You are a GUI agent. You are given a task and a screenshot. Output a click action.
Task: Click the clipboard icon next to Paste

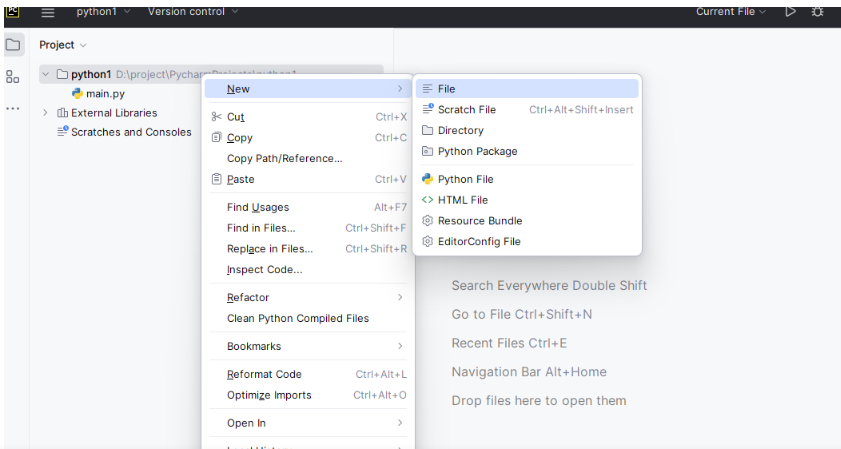[x=216, y=179]
